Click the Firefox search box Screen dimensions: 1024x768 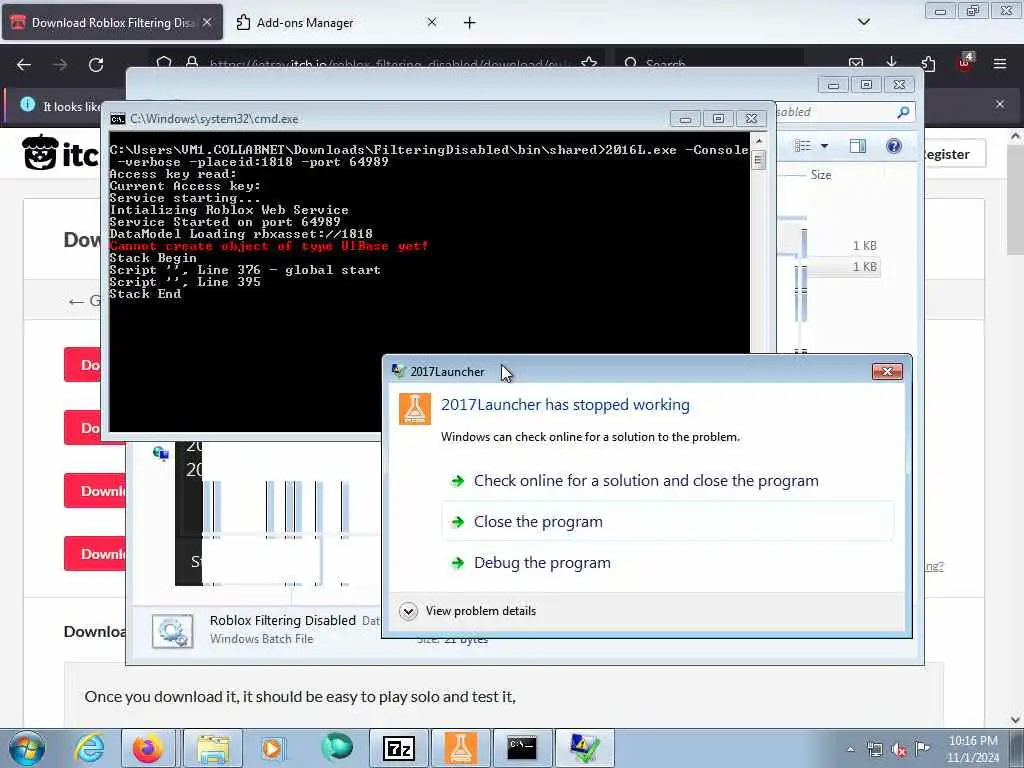coord(708,63)
